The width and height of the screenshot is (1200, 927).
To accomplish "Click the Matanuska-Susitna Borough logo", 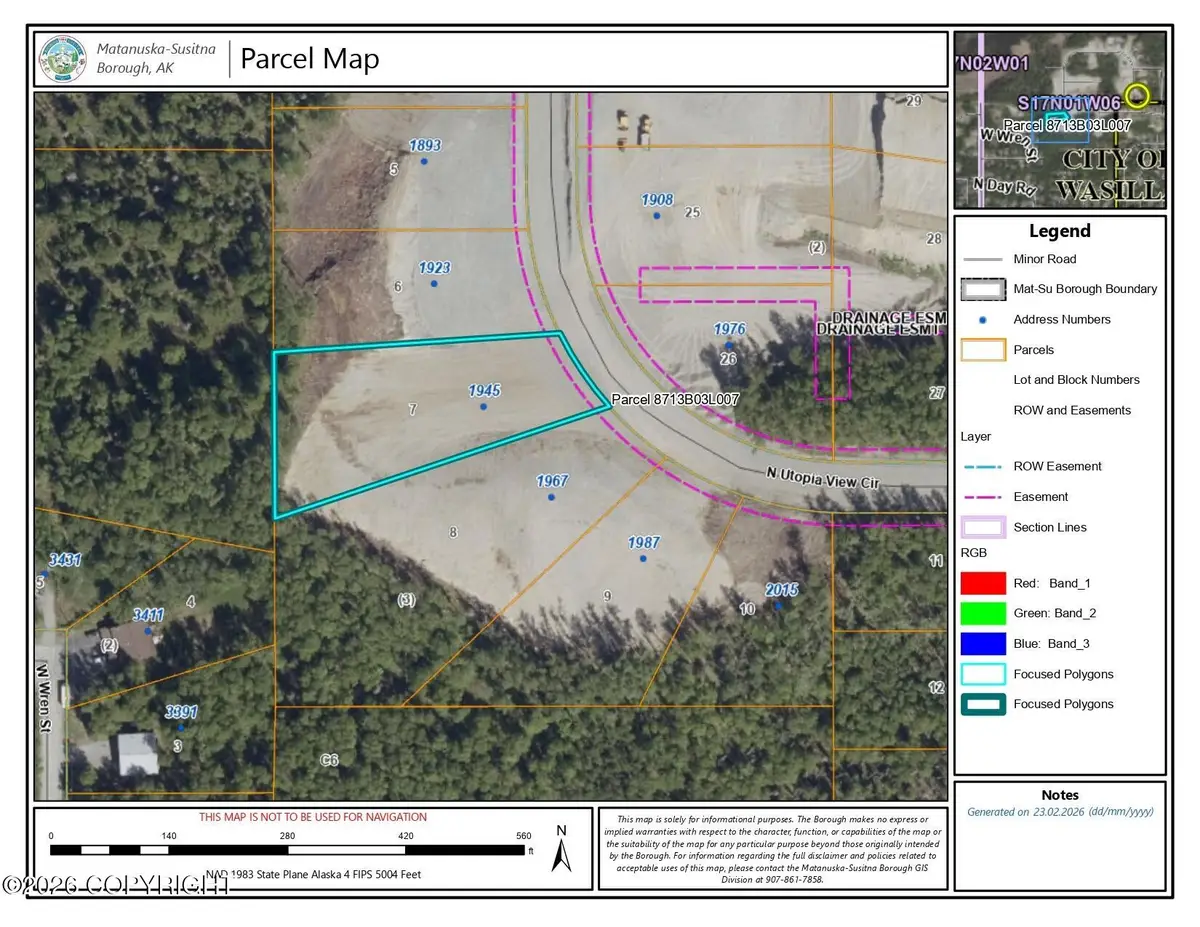I will click(x=61, y=57).
